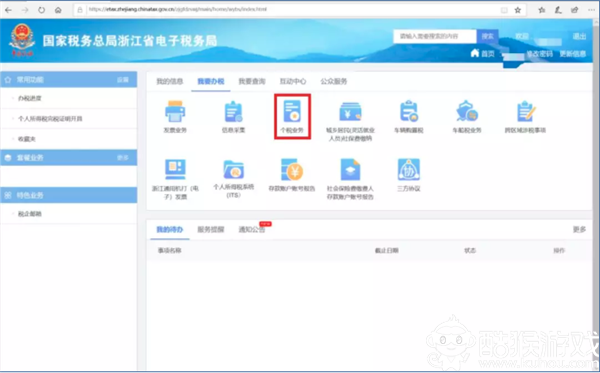Click the national emblem tax bureau logo
600x373 pixels.
click(x=22, y=40)
